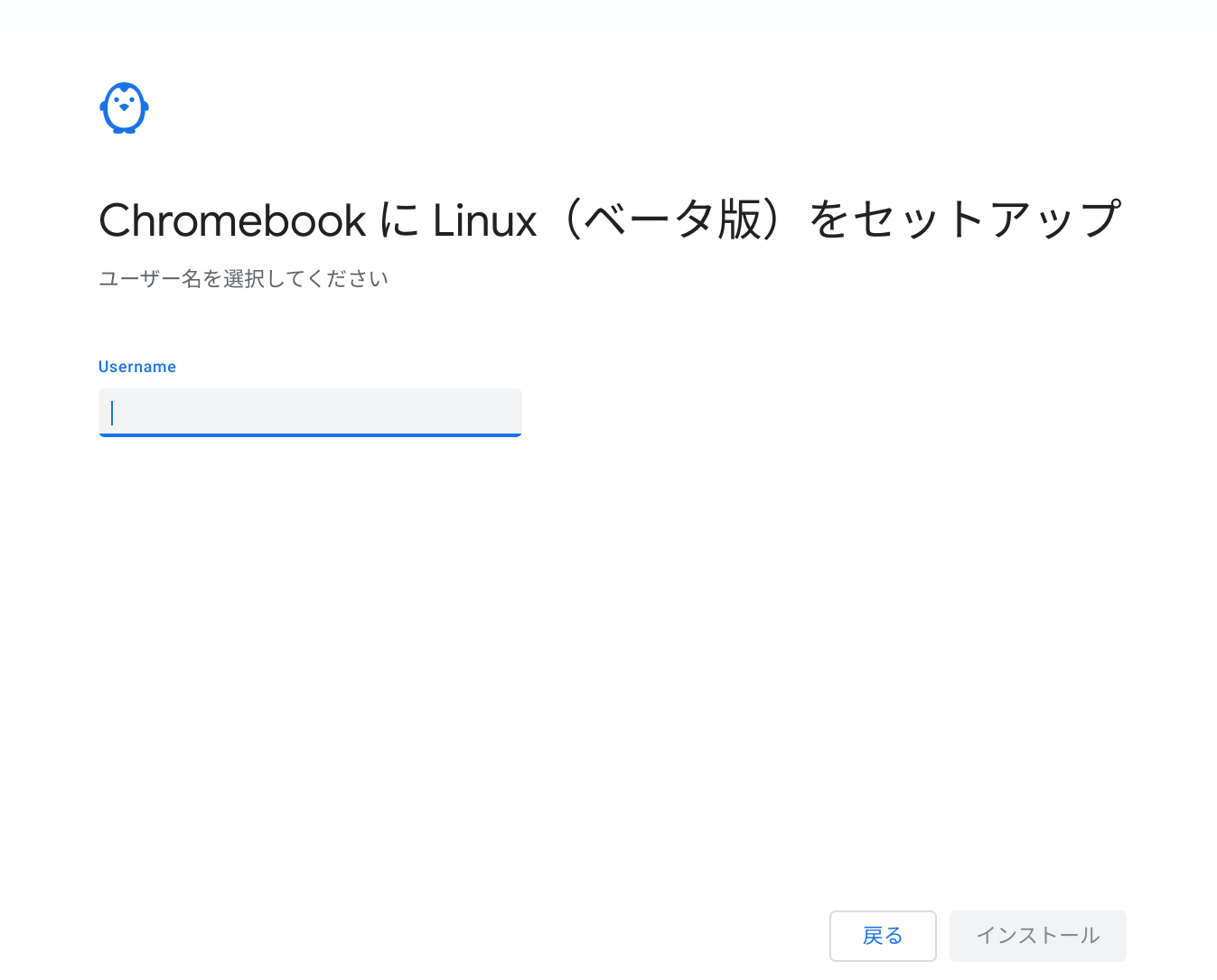Click the セットアップ text in the title
The image size is (1217, 980).
point(987,219)
